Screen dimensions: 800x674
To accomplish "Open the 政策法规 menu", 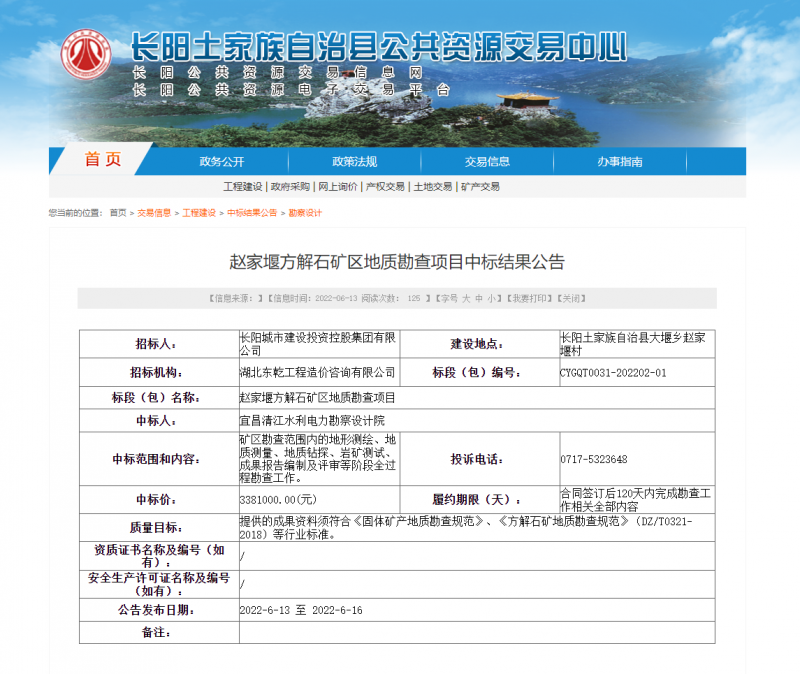I will point(354,162).
